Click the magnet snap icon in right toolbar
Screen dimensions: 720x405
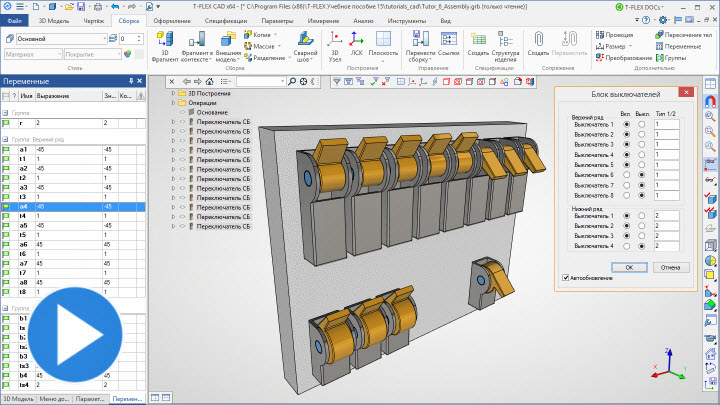click(x=710, y=102)
